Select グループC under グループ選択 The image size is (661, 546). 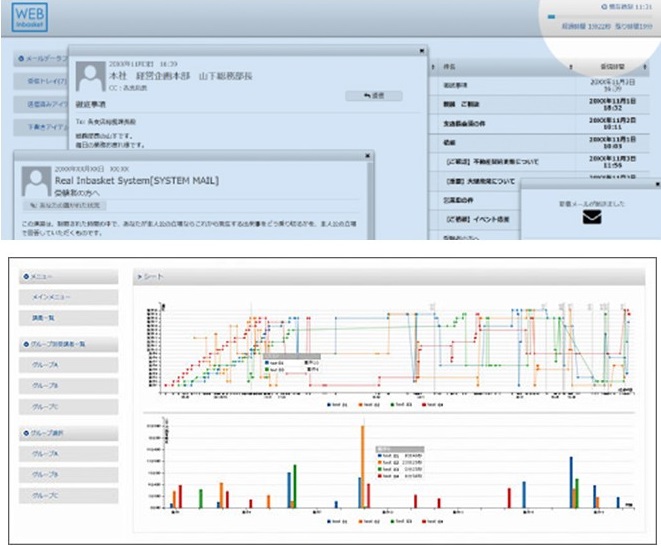pos(68,496)
